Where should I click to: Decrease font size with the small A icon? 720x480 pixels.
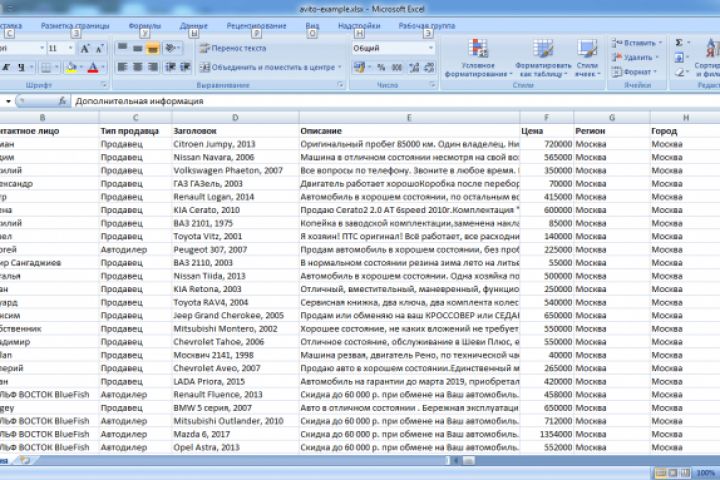[x=99, y=48]
